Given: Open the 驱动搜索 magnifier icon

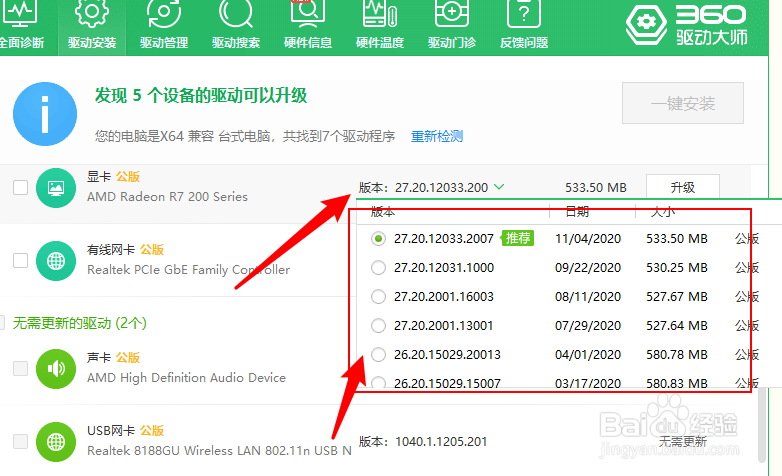Looking at the screenshot, I should click(x=236, y=13).
